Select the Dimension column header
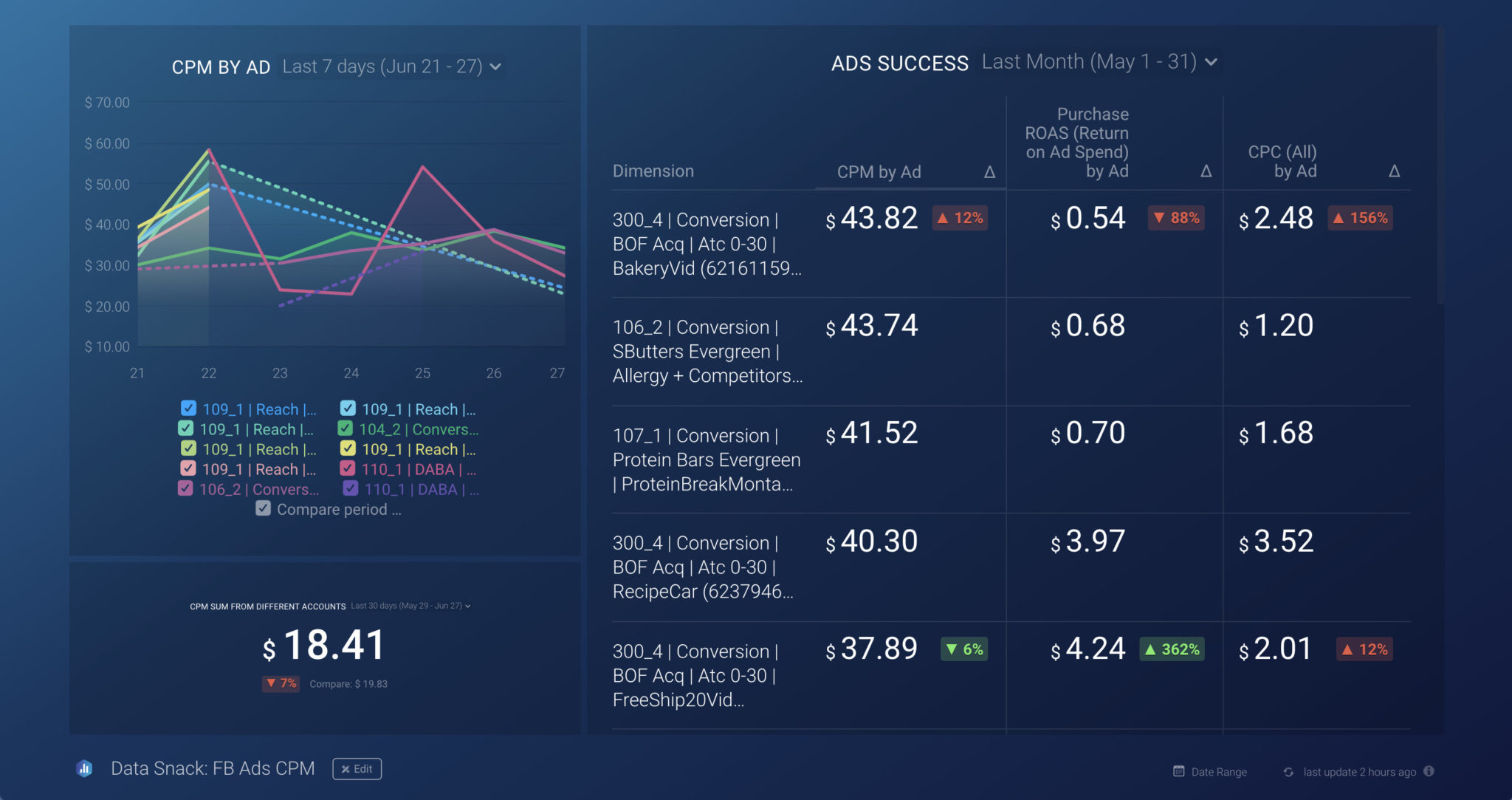Viewport: 1512px width, 800px height. pyautogui.click(x=653, y=171)
